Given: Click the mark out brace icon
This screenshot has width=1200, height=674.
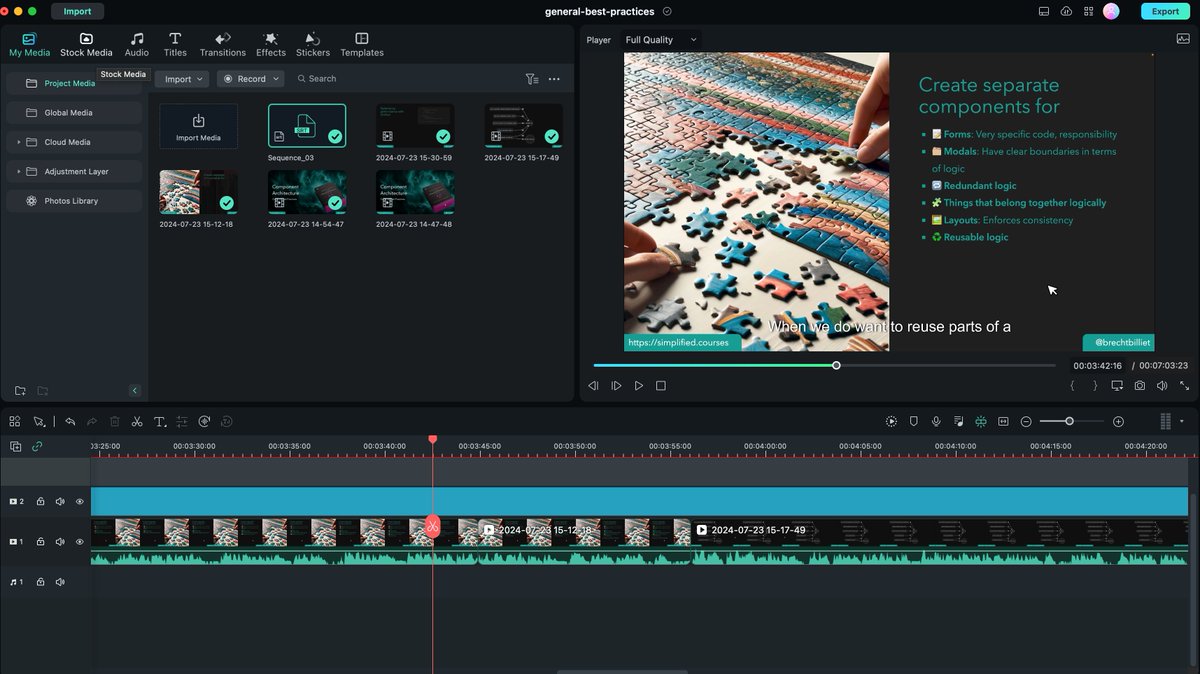Looking at the screenshot, I should pyautogui.click(x=1095, y=386).
